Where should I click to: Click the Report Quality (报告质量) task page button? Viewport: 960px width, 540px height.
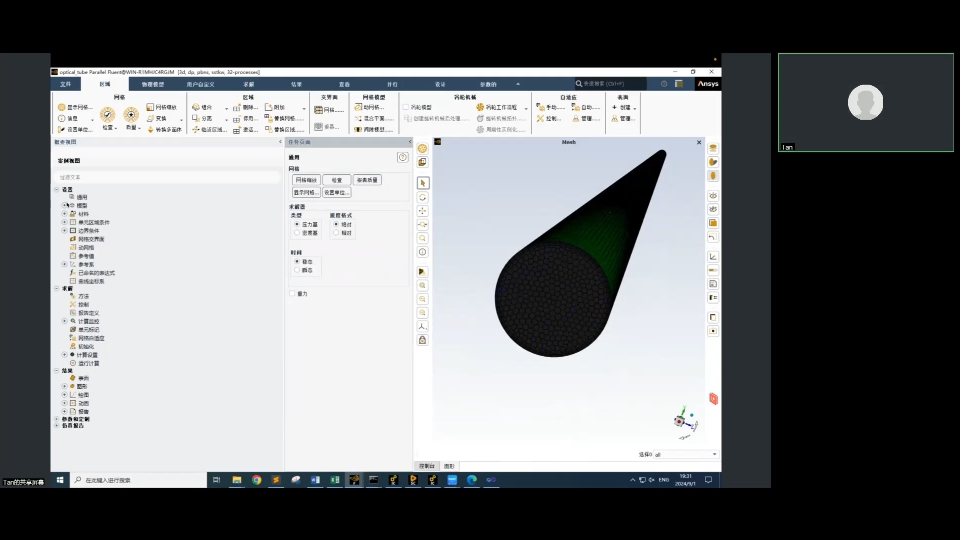tap(367, 180)
